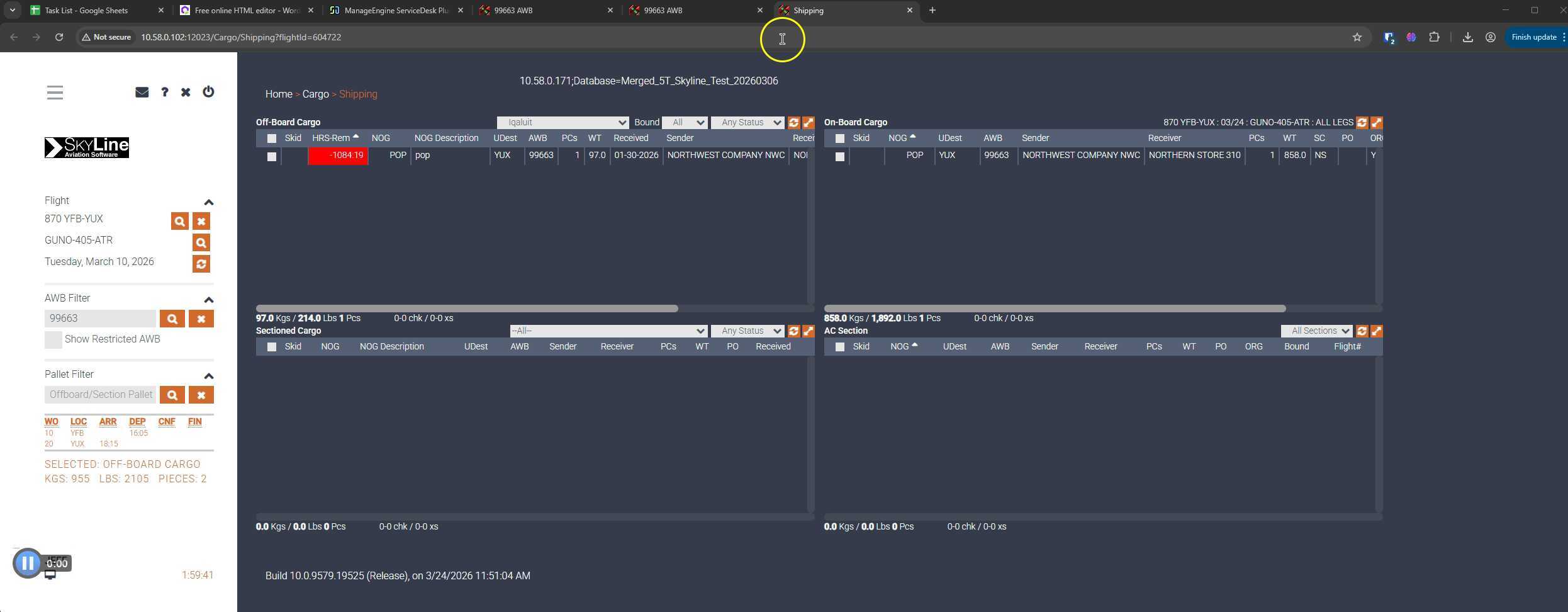
Task: Switch to ManageEngine ServiceDesk tab
Action: coord(396,11)
